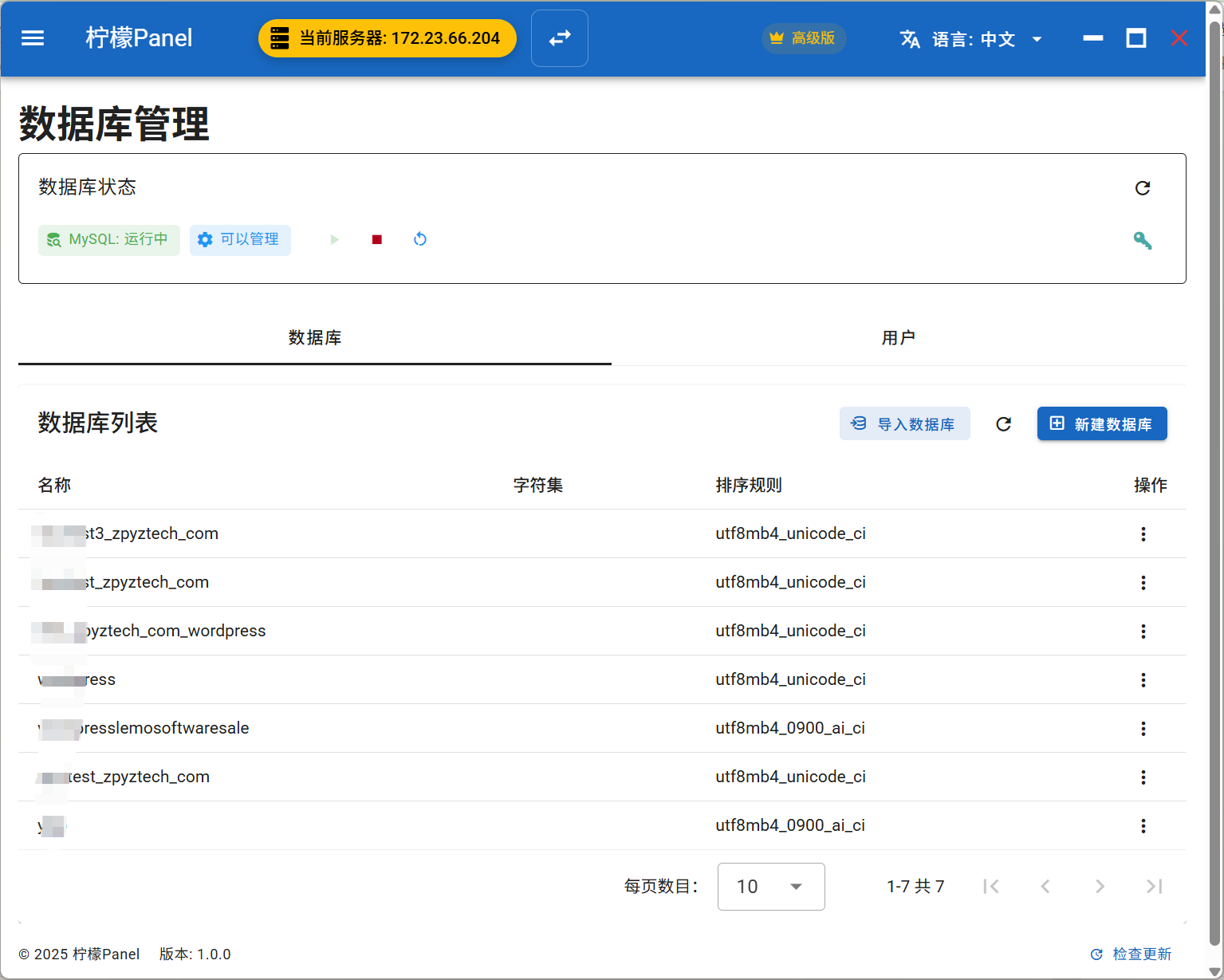This screenshot has height=980, width=1224.
Task: Refresh the database list
Action: click(1003, 424)
